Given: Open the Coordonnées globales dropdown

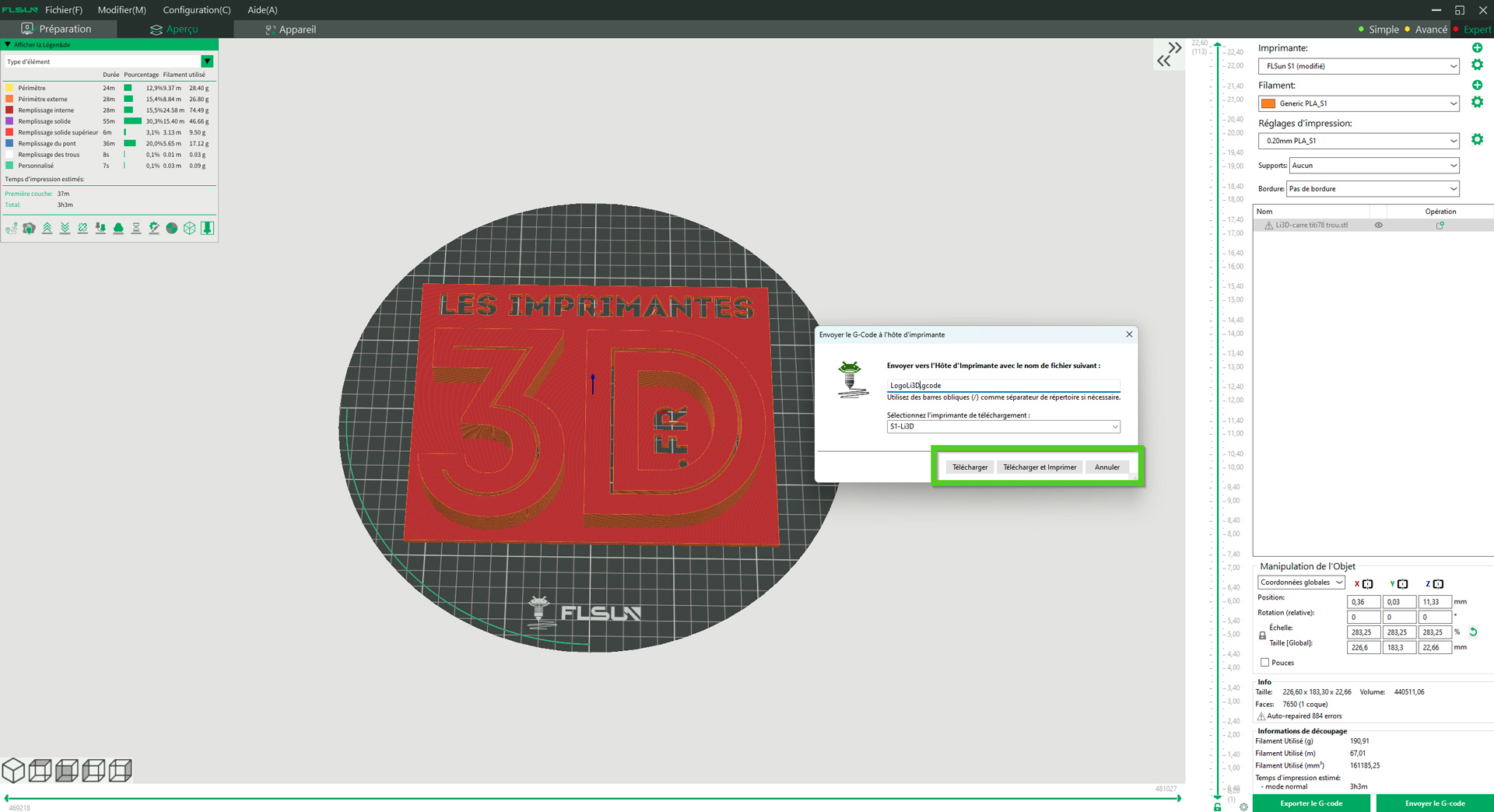Looking at the screenshot, I should [x=1301, y=583].
